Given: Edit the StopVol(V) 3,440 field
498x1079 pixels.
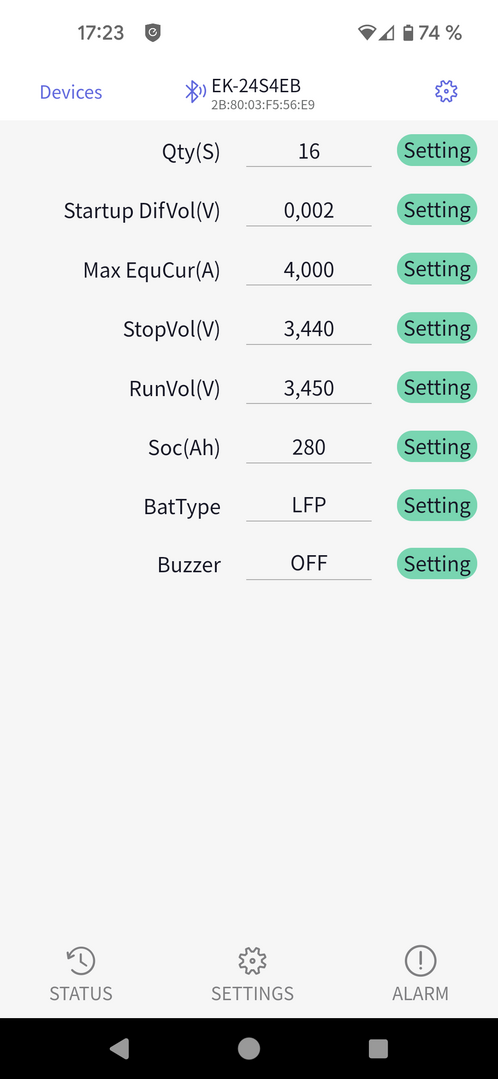Looking at the screenshot, I should (309, 329).
